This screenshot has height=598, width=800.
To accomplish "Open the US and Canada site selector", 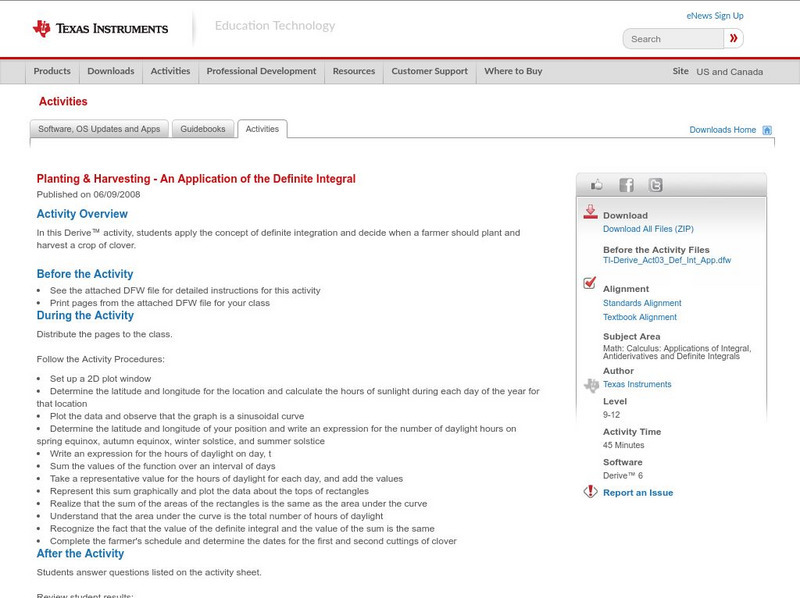I will 729,72.
